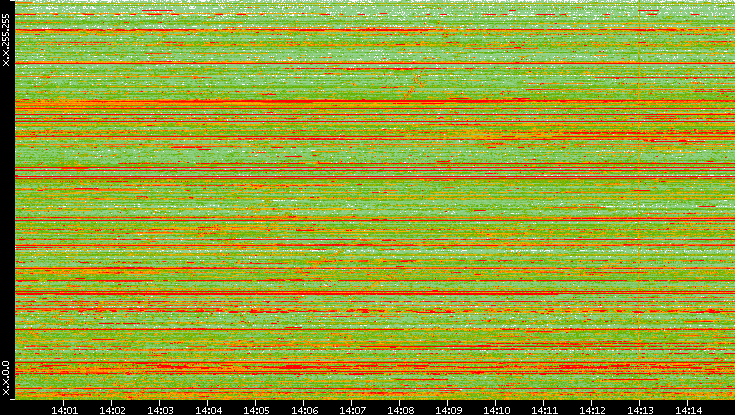Click the 14:05 time axis label
Viewport: 735px width, 415px height.
[x=256, y=410]
